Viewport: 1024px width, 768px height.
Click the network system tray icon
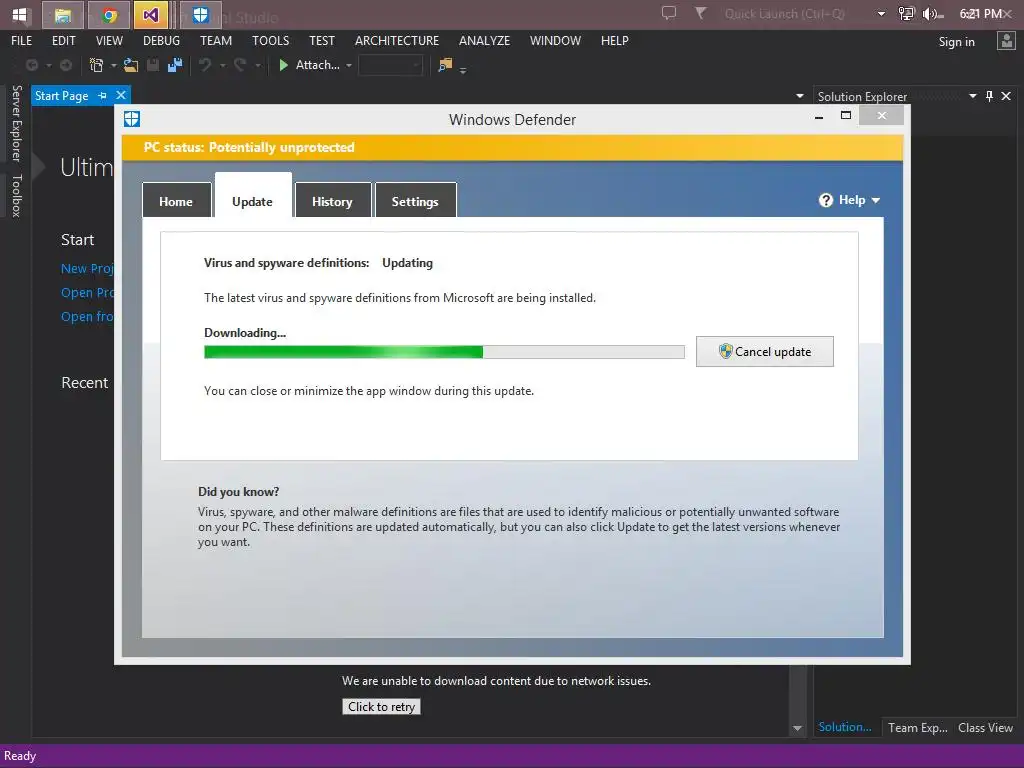coord(906,14)
